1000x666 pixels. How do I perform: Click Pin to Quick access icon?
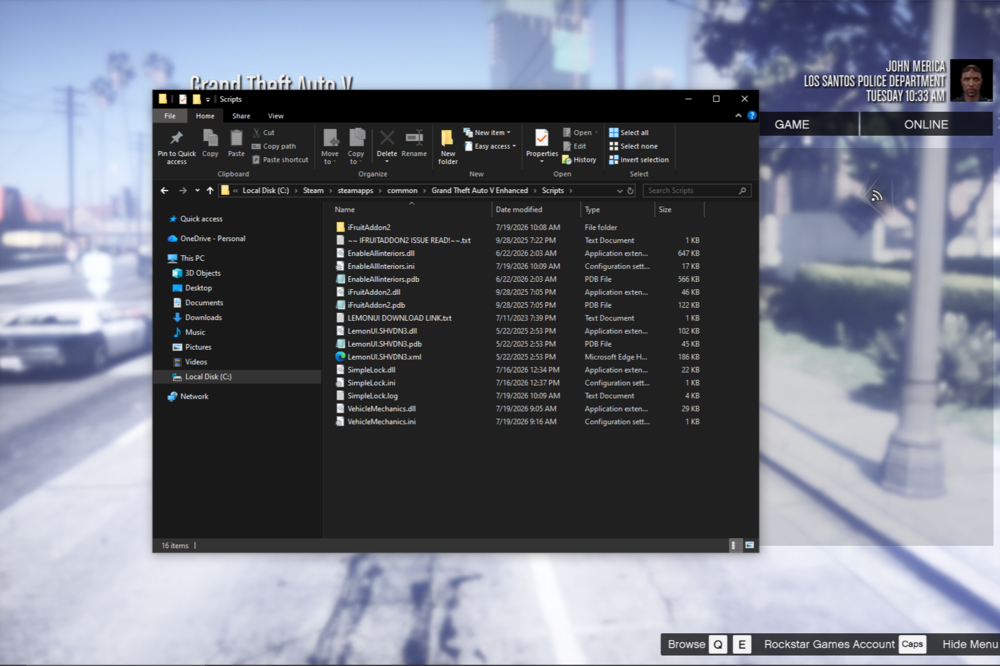click(x=177, y=138)
